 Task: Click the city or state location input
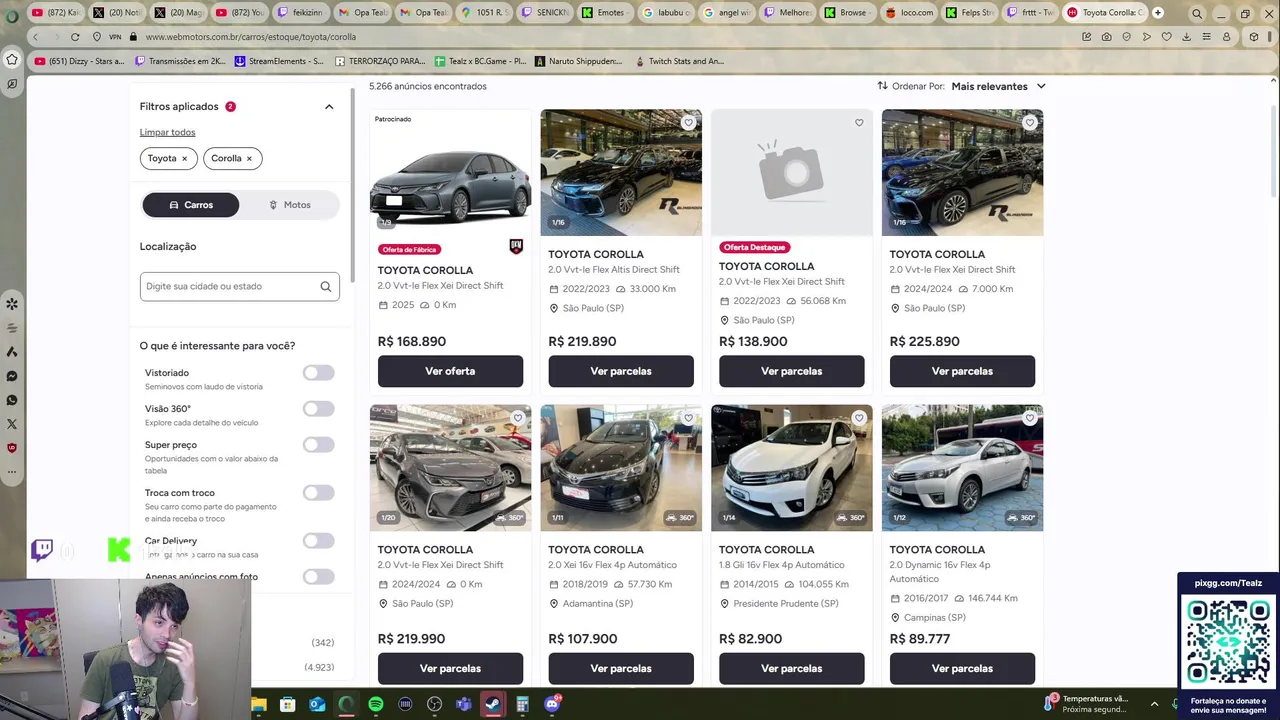click(239, 287)
